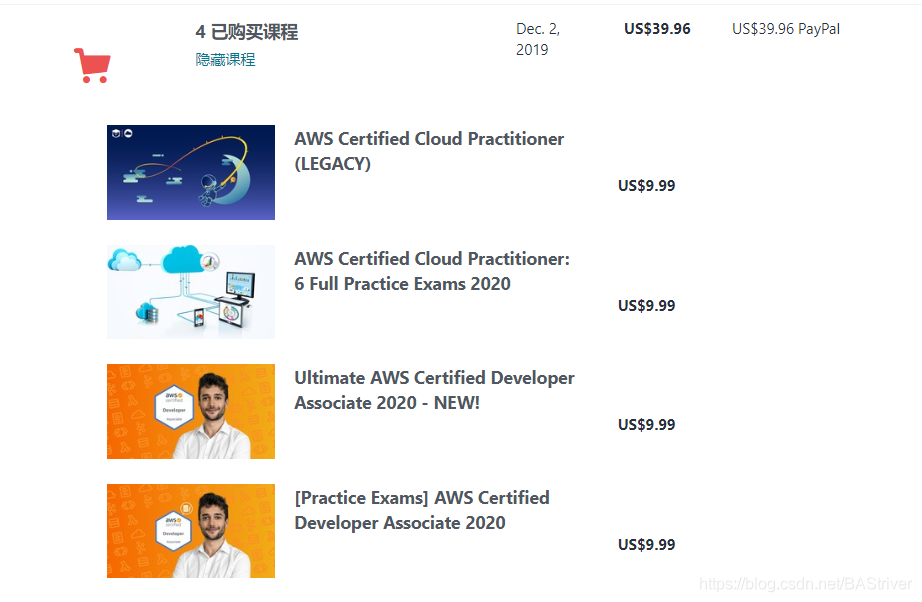Open the Ultimate AWS Certified Developer Associate thumbnail
The height and width of the screenshot is (602, 922).
coord(191,412)
